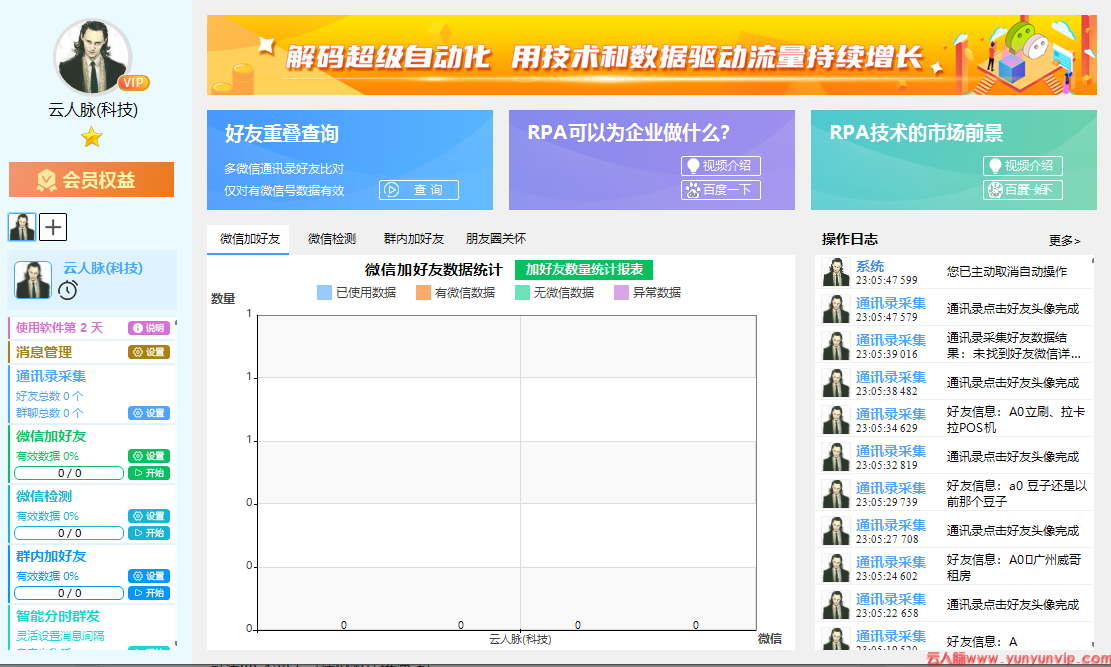Click the 更多> link in 操作日志
1111x667 pixels.
1064,241
